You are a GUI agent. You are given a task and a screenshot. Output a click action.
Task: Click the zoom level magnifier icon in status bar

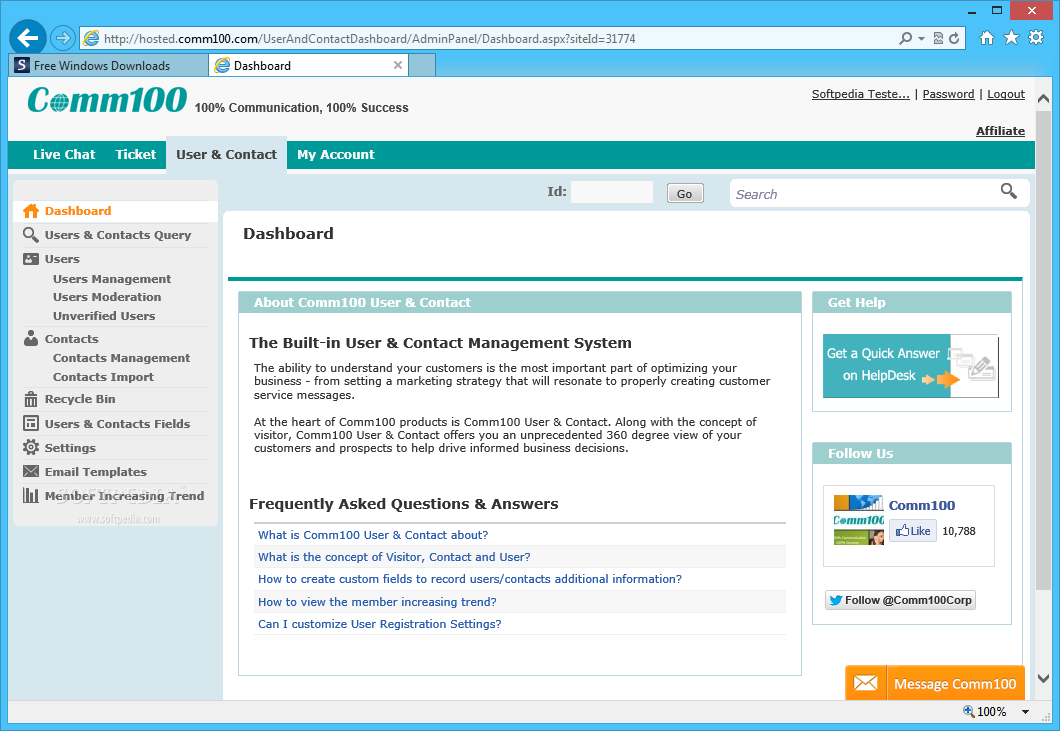click(969, 711)
